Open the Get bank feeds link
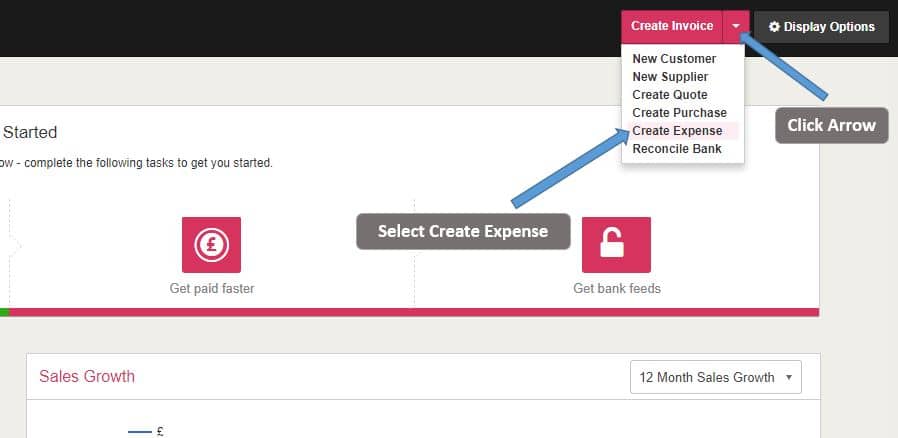 click(x=616, y=289)
